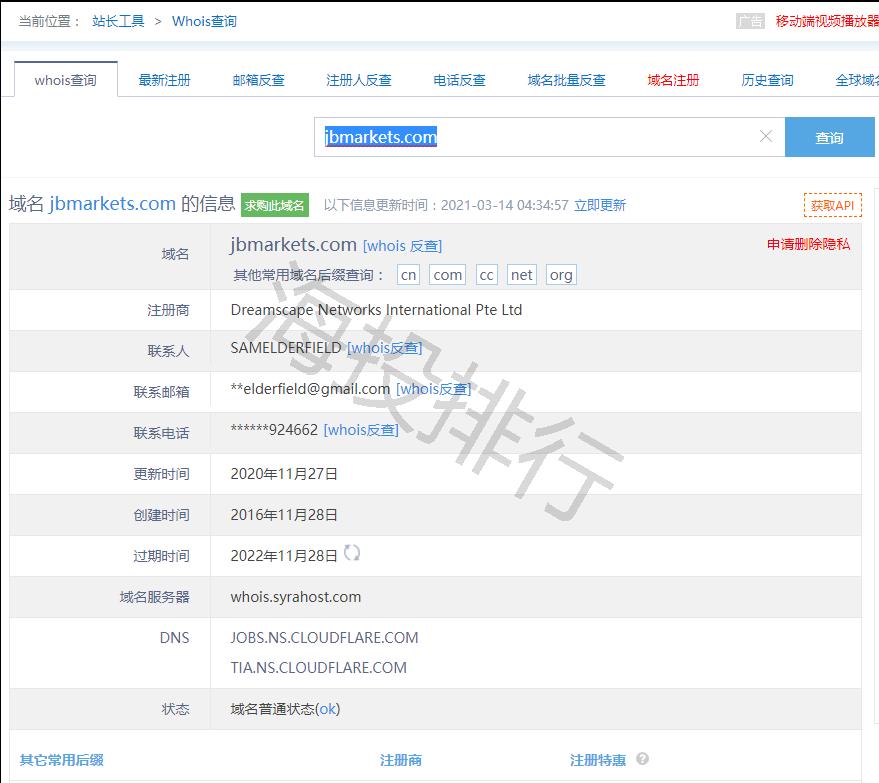Click the blue 查询 search button
The height and width of the screenshot is (783, 879).
pyautogui.click(x=829, y=138)
